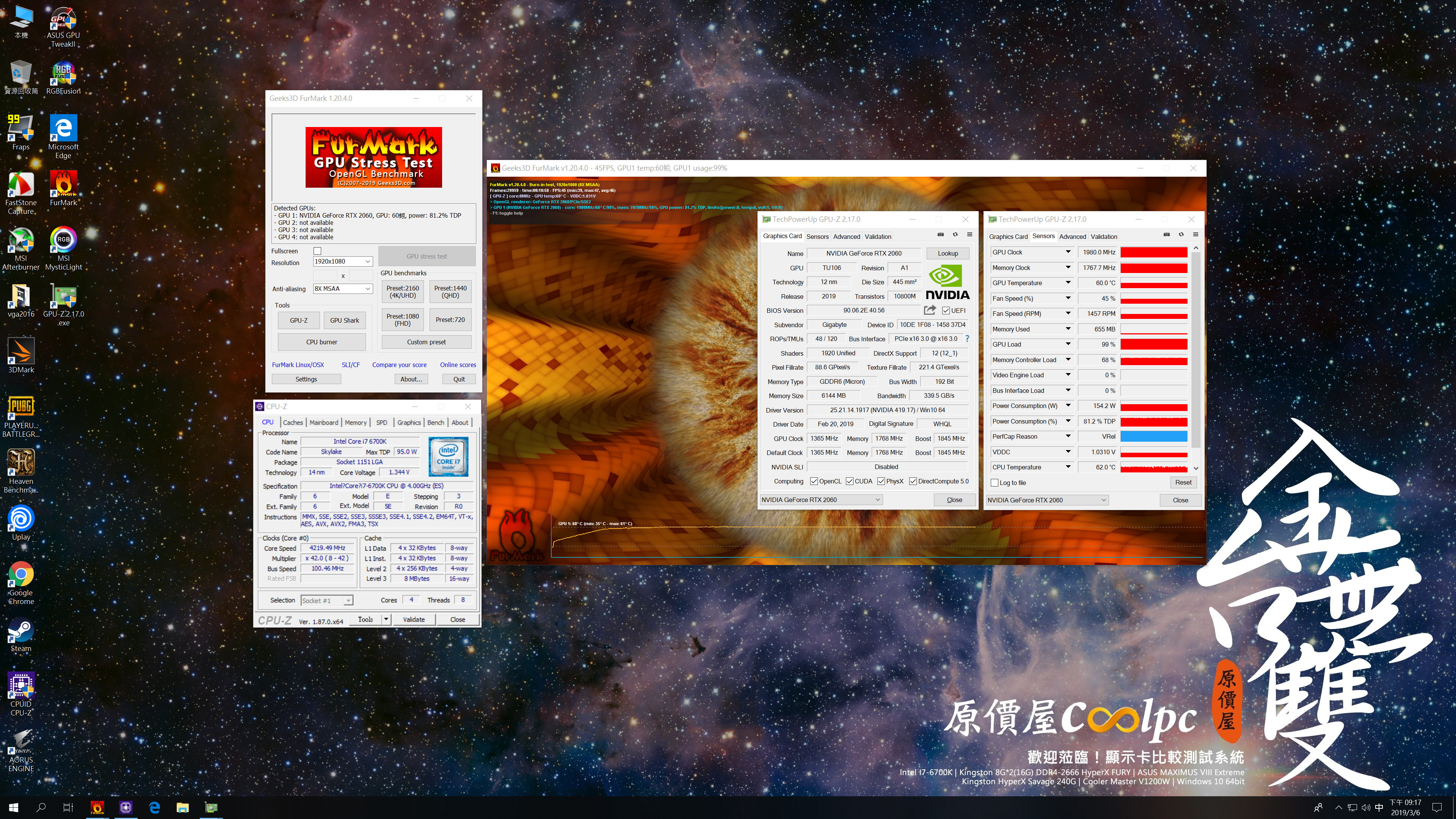This screenshot has height=819, width=1456.
Task: Click BIOS share/upload icon in GPU-Z
Action: pyautogui.click(x=929, y=310)
